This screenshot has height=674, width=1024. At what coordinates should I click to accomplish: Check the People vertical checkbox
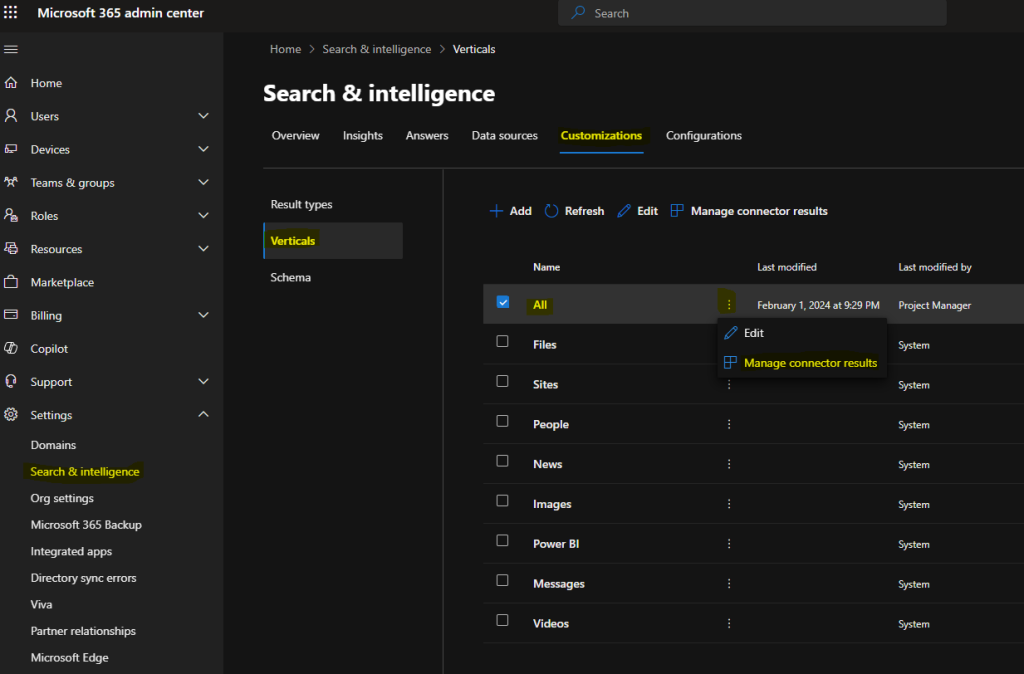tap(502, 421)
